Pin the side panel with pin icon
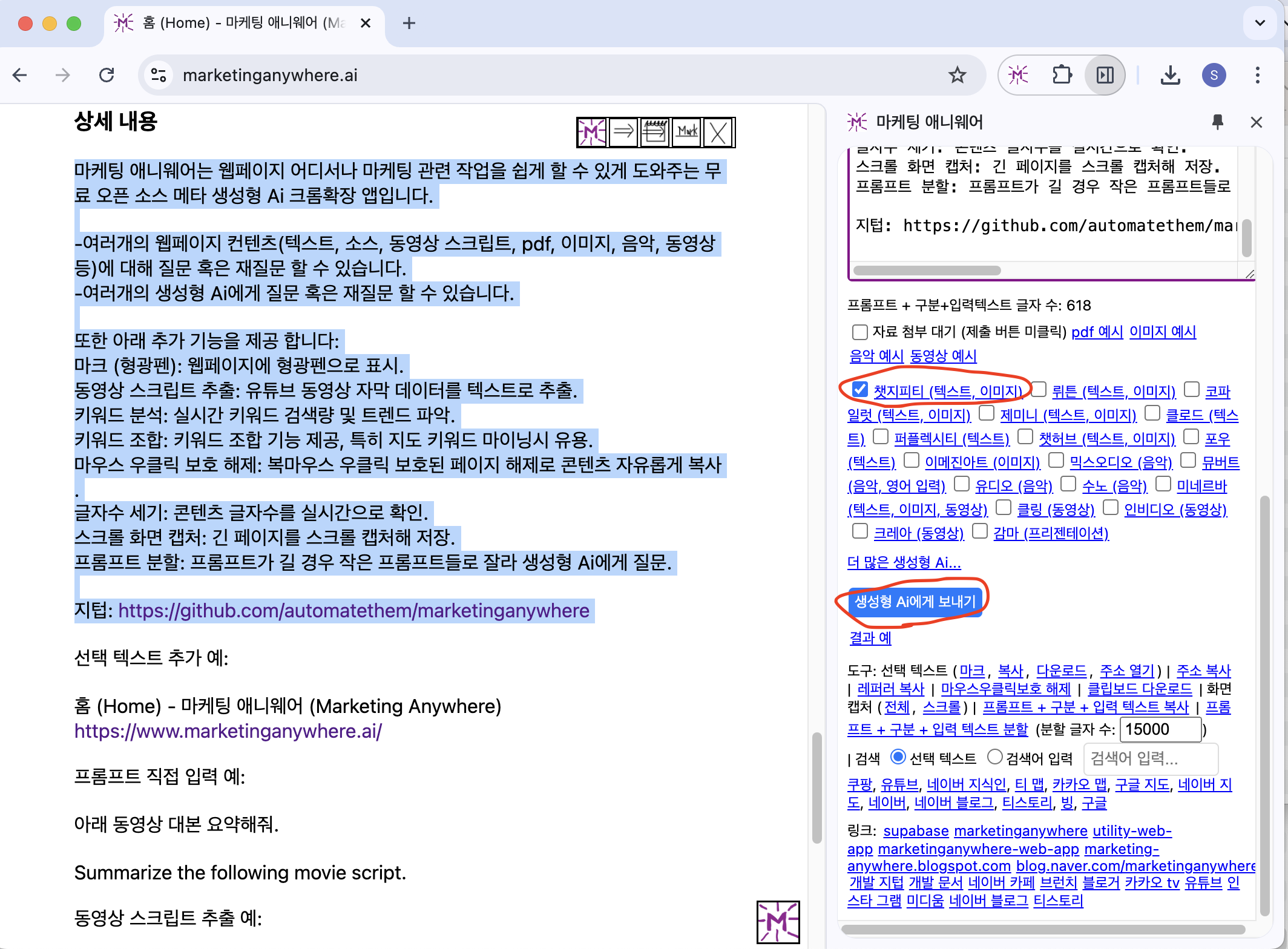 [1218, 122]
